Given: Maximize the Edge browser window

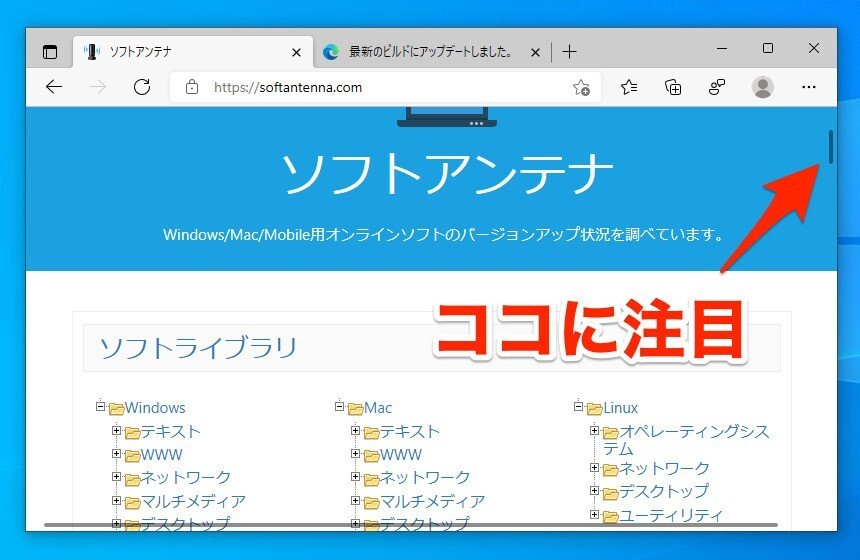Looking at the screenshot, I should click(x=768, y=48).
